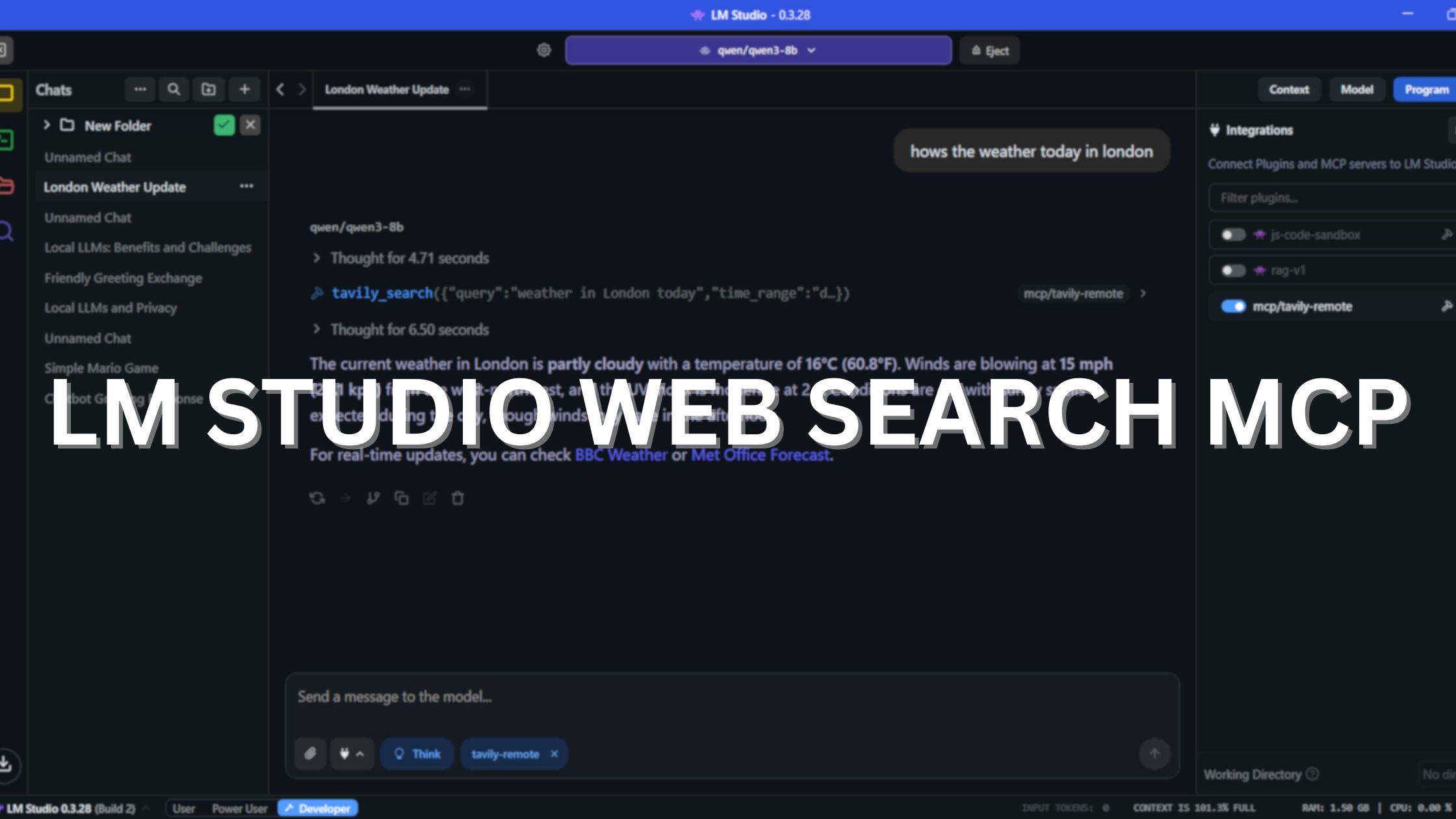
Task: Click the Eject button to unload the model
Action: (989, 50)
